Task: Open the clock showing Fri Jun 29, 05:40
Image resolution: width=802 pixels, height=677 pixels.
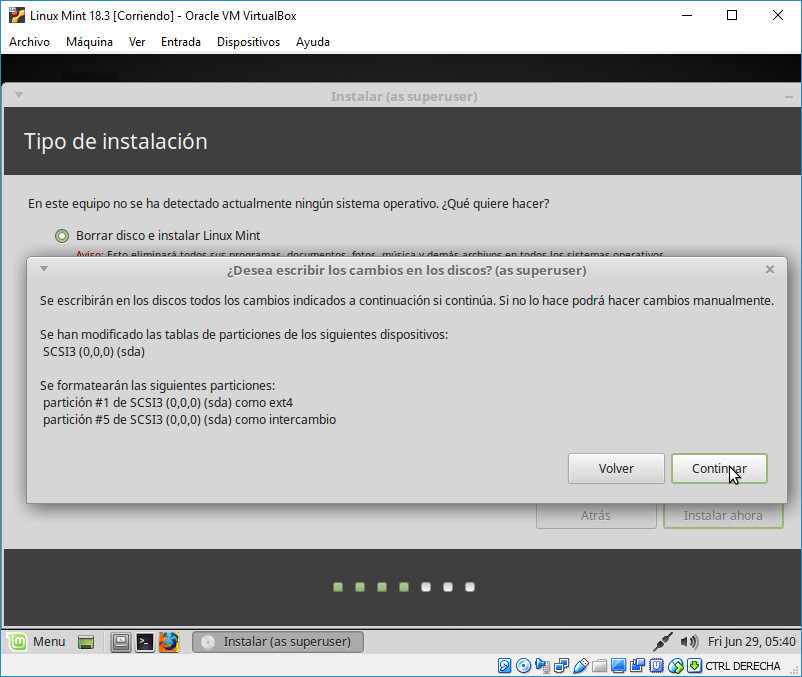Action: tap(751, 642)
